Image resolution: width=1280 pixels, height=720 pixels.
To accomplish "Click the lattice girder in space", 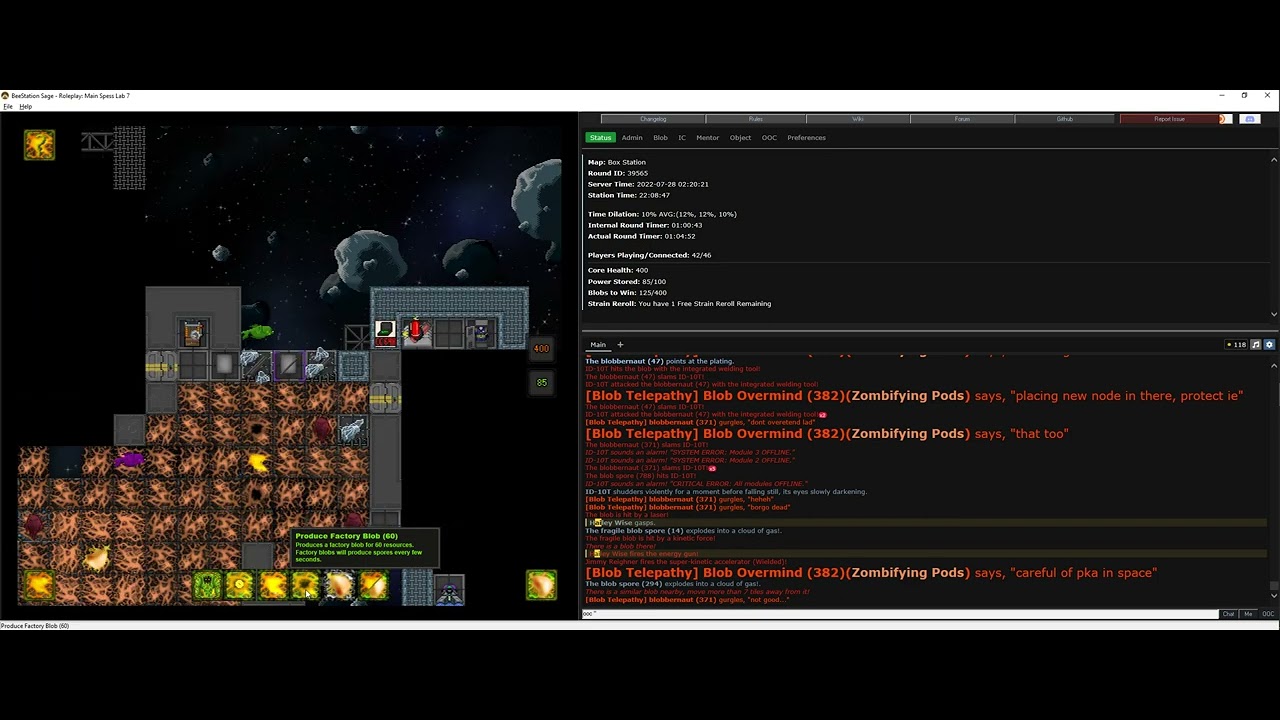I will point(97,142).
